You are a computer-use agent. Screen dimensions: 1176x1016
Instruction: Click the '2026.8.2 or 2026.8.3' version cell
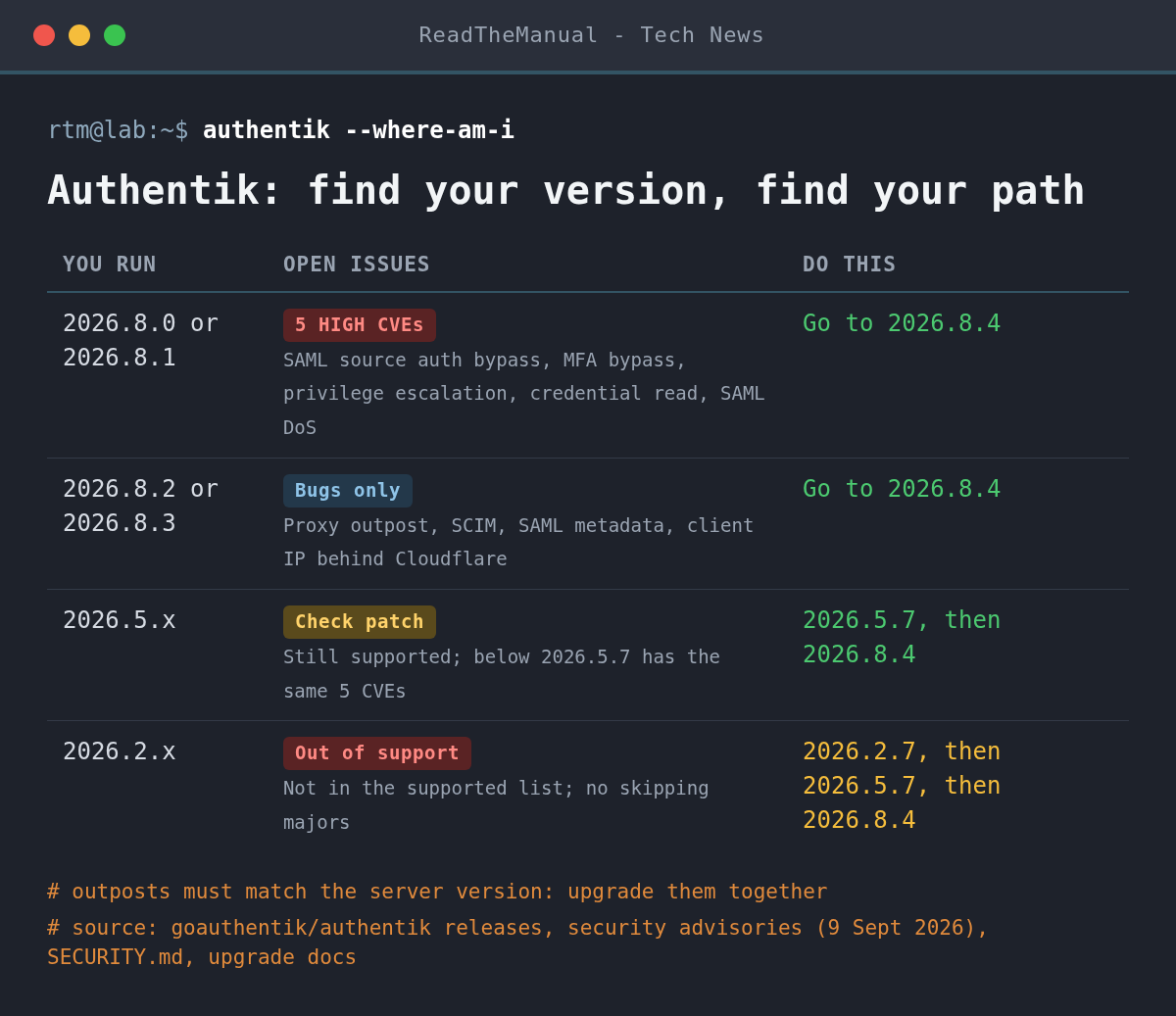(x=141, y=506)
